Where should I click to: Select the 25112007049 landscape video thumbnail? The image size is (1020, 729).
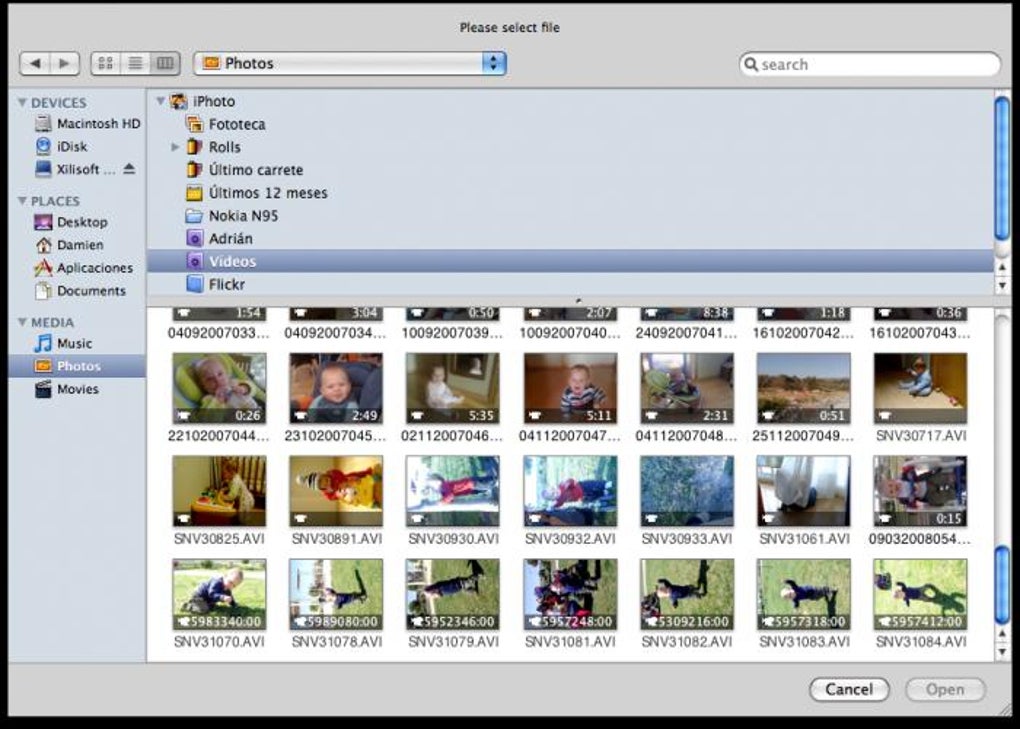click(x=803, y=388)
